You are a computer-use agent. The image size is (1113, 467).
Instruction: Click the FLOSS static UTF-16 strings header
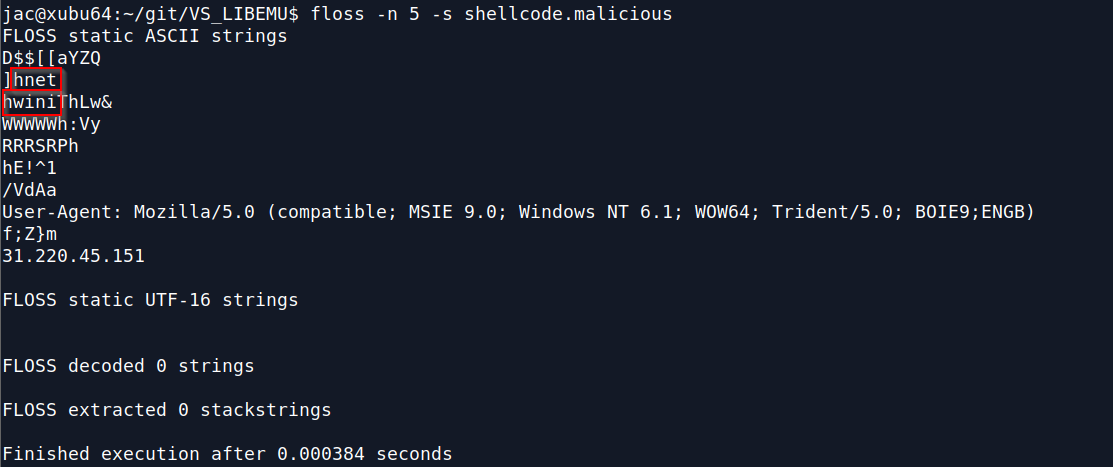tap(150, 300)
